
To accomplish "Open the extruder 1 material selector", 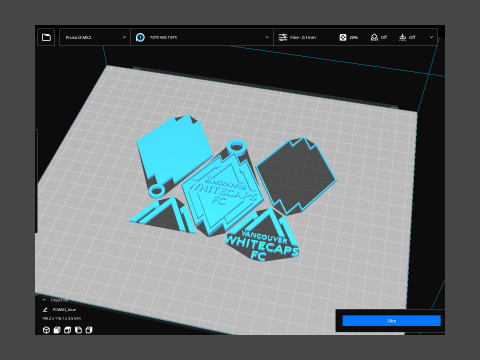I will click(x=202, y=37).
